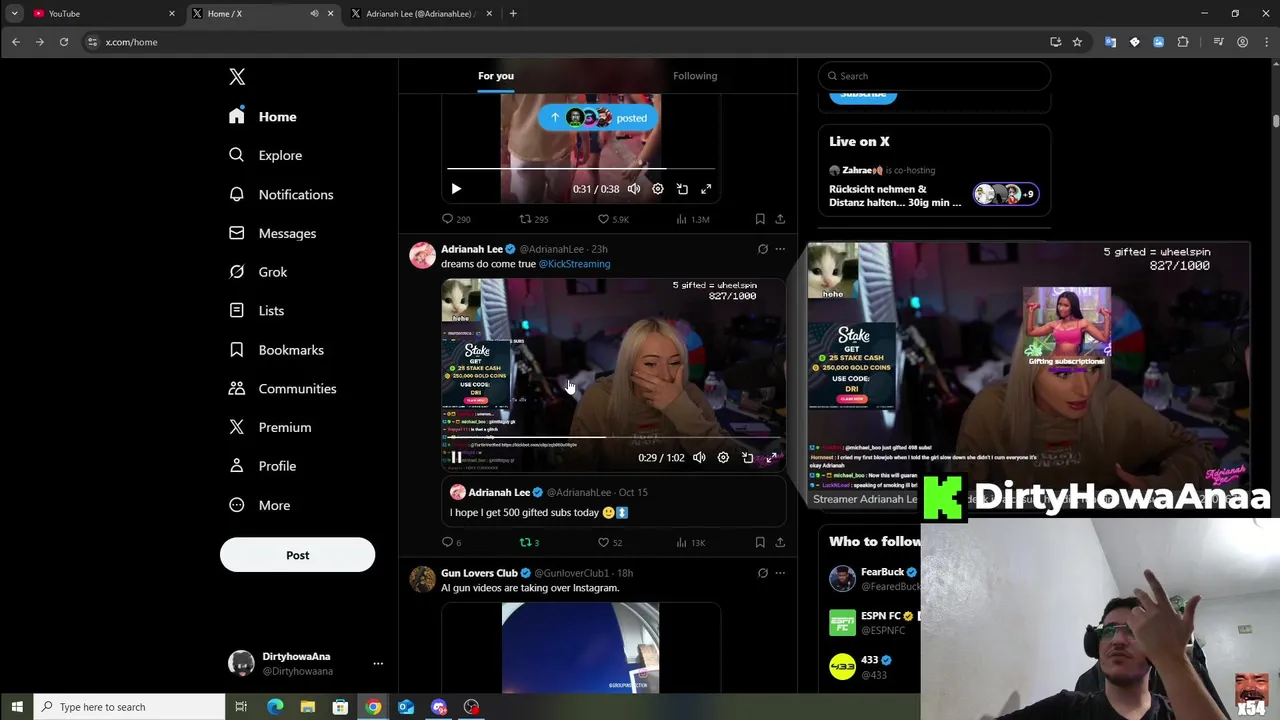Viewport: 1280px width, 720px height.
Task: Open quoted post from Oct 15
Action: click(614, 502)
